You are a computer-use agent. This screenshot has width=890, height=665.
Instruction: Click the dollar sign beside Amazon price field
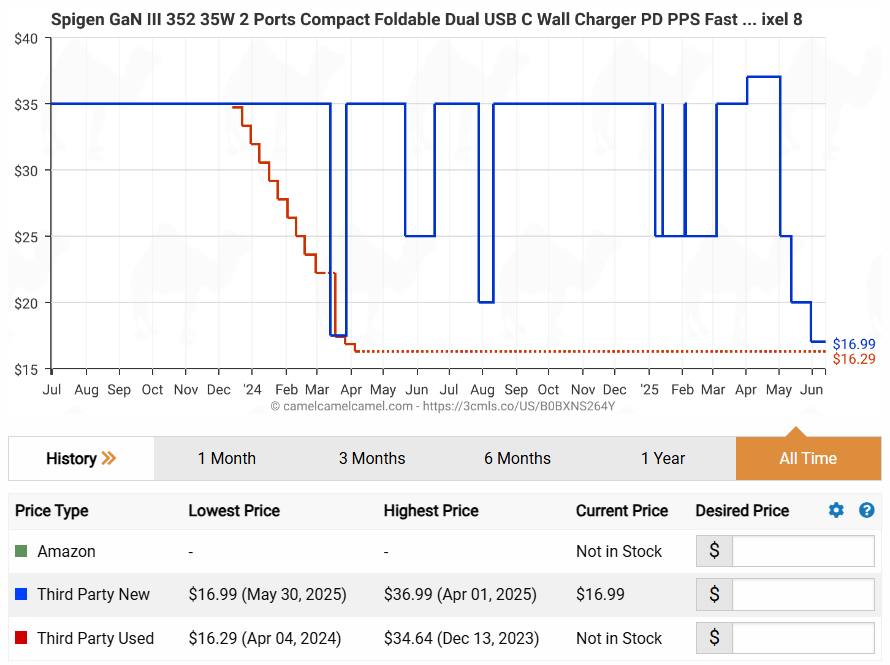(714, 551)
